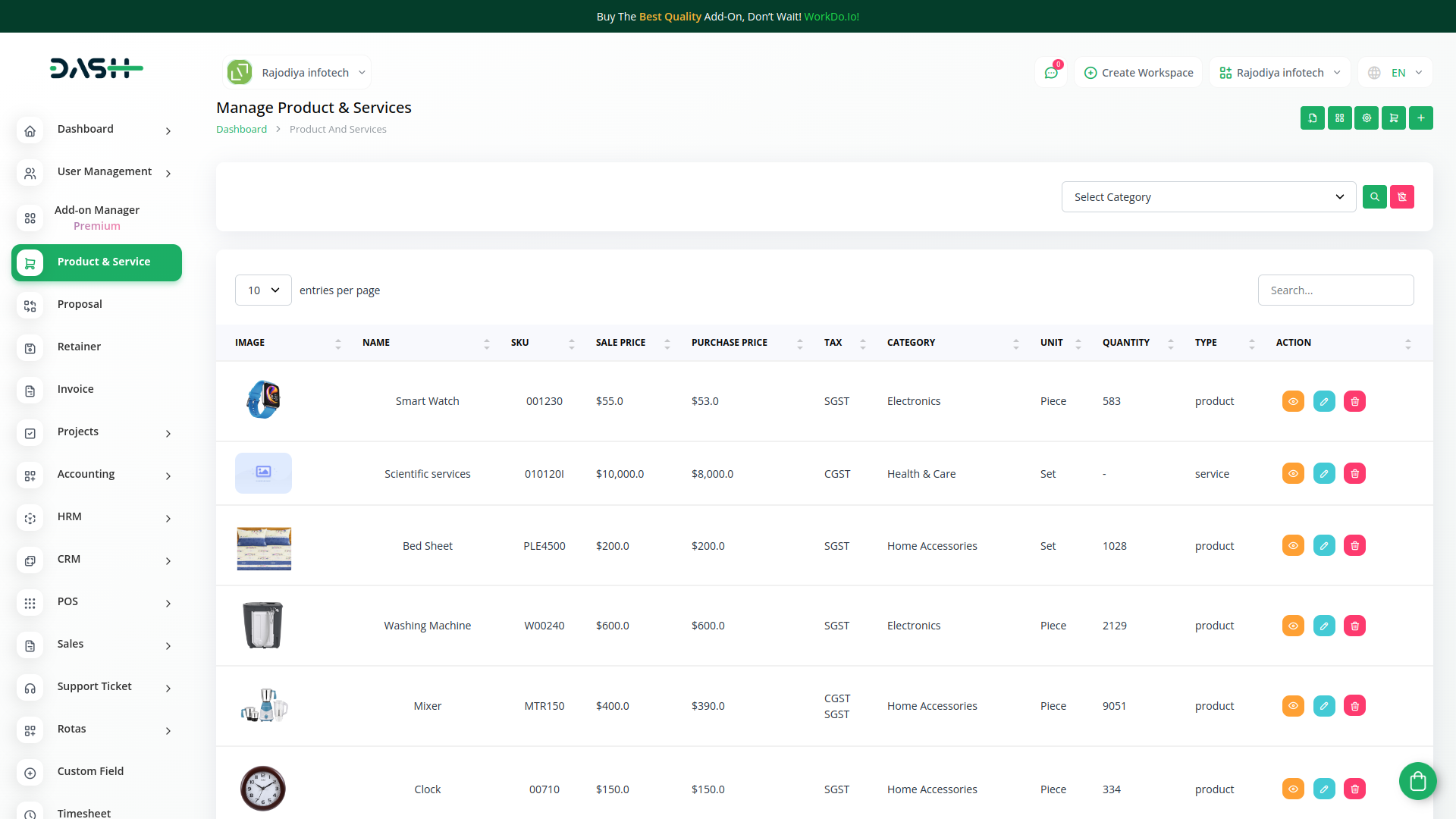Click the green plus create button
The image size is (1456, 819).
tap(1421, 118)
